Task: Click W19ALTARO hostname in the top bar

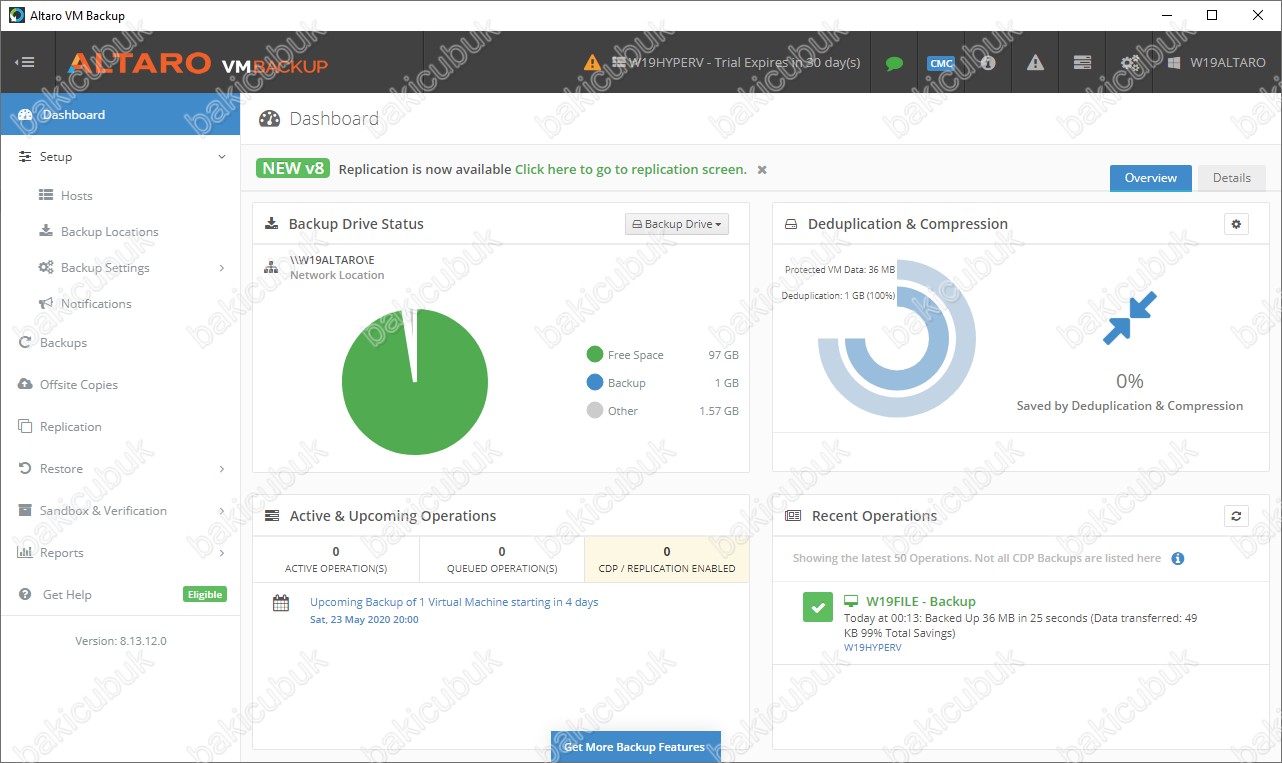Action: tap(1228, 62)
